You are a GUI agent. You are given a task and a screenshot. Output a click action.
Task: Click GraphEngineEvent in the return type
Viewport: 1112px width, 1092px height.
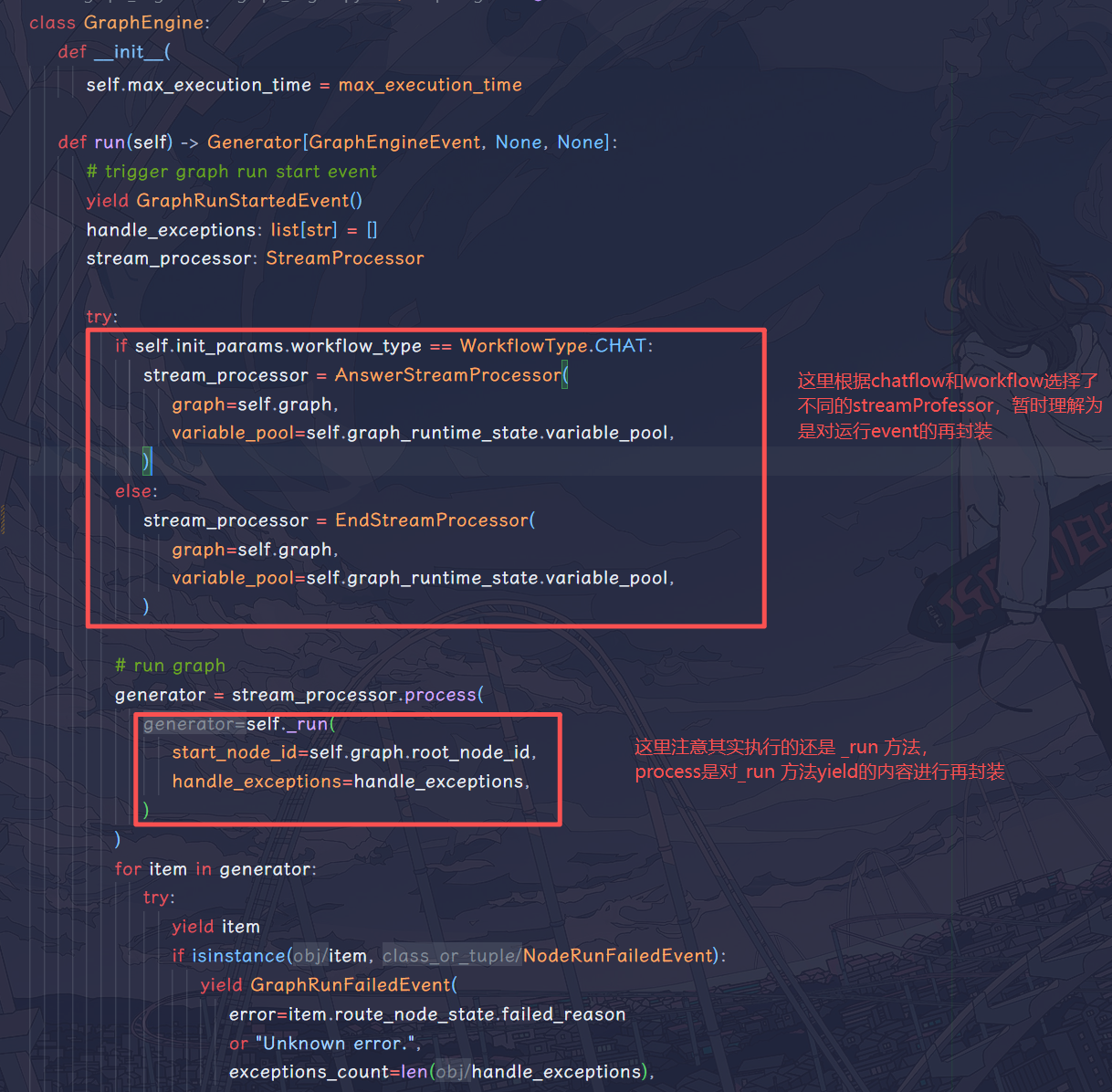[394, 142]
